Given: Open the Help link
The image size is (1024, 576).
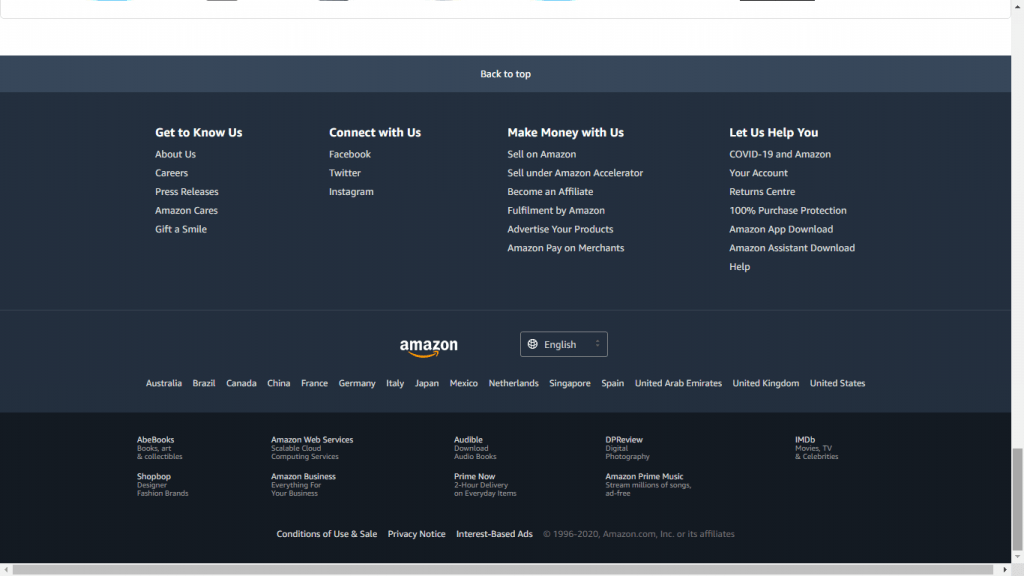Looking at the screenshot, I should click(x=739, y=267).
